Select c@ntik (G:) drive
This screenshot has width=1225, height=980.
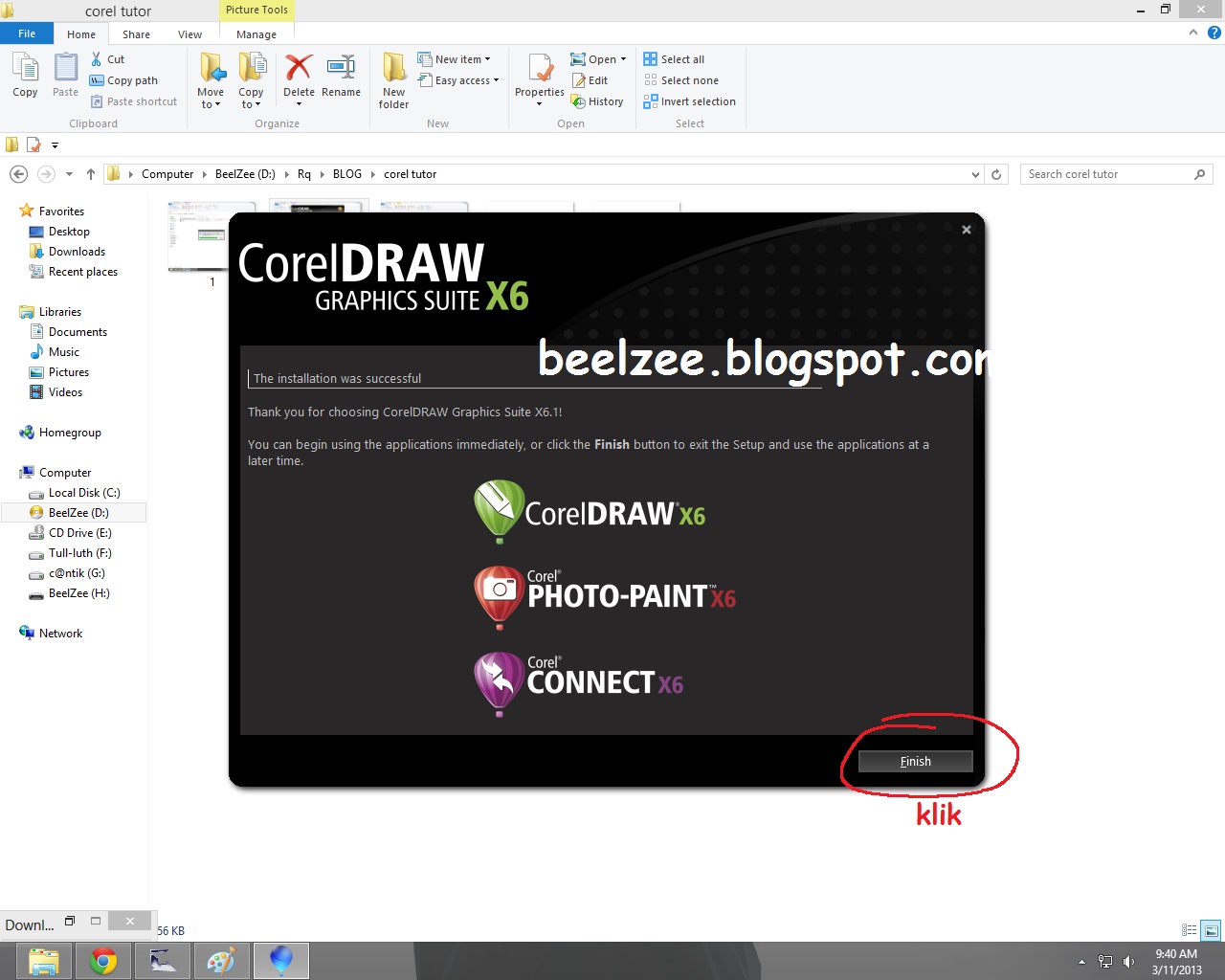[x=77, y=573]
